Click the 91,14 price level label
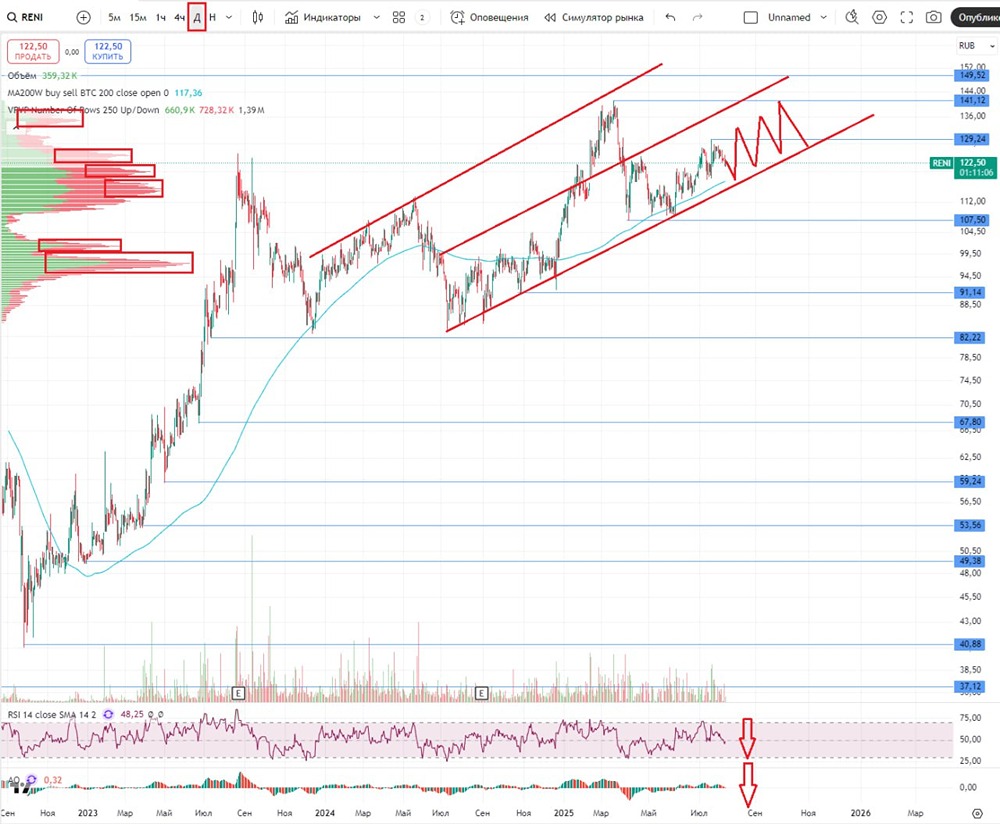 [x=970, y=292]
